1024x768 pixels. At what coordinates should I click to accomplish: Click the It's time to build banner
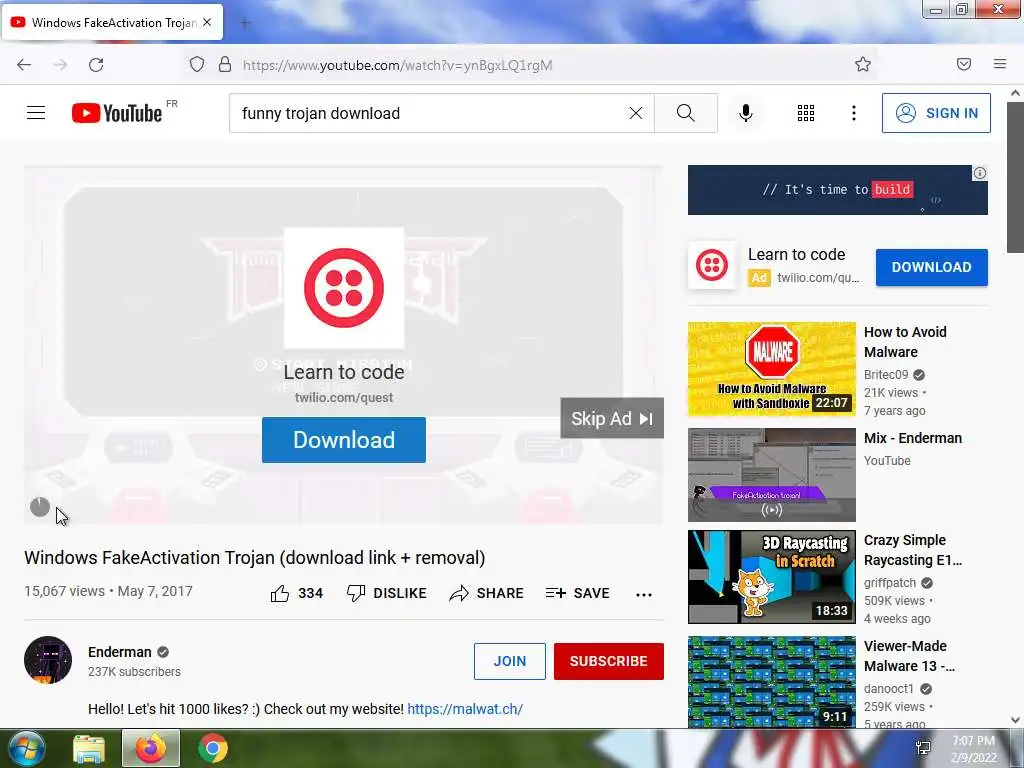[x=837, y=189]
